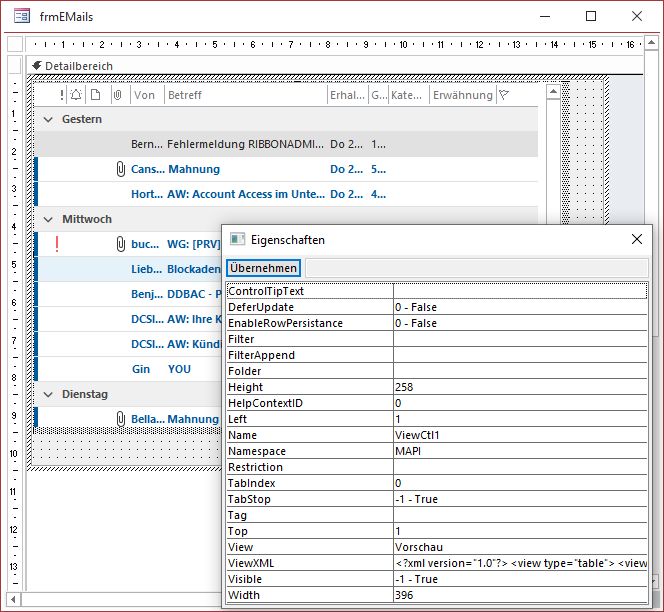The height and width of the screenshot is (612, 664).
Task: Click the frmEMails form icon in title bar
Action: pyautogui.click(x=20, y=16)
